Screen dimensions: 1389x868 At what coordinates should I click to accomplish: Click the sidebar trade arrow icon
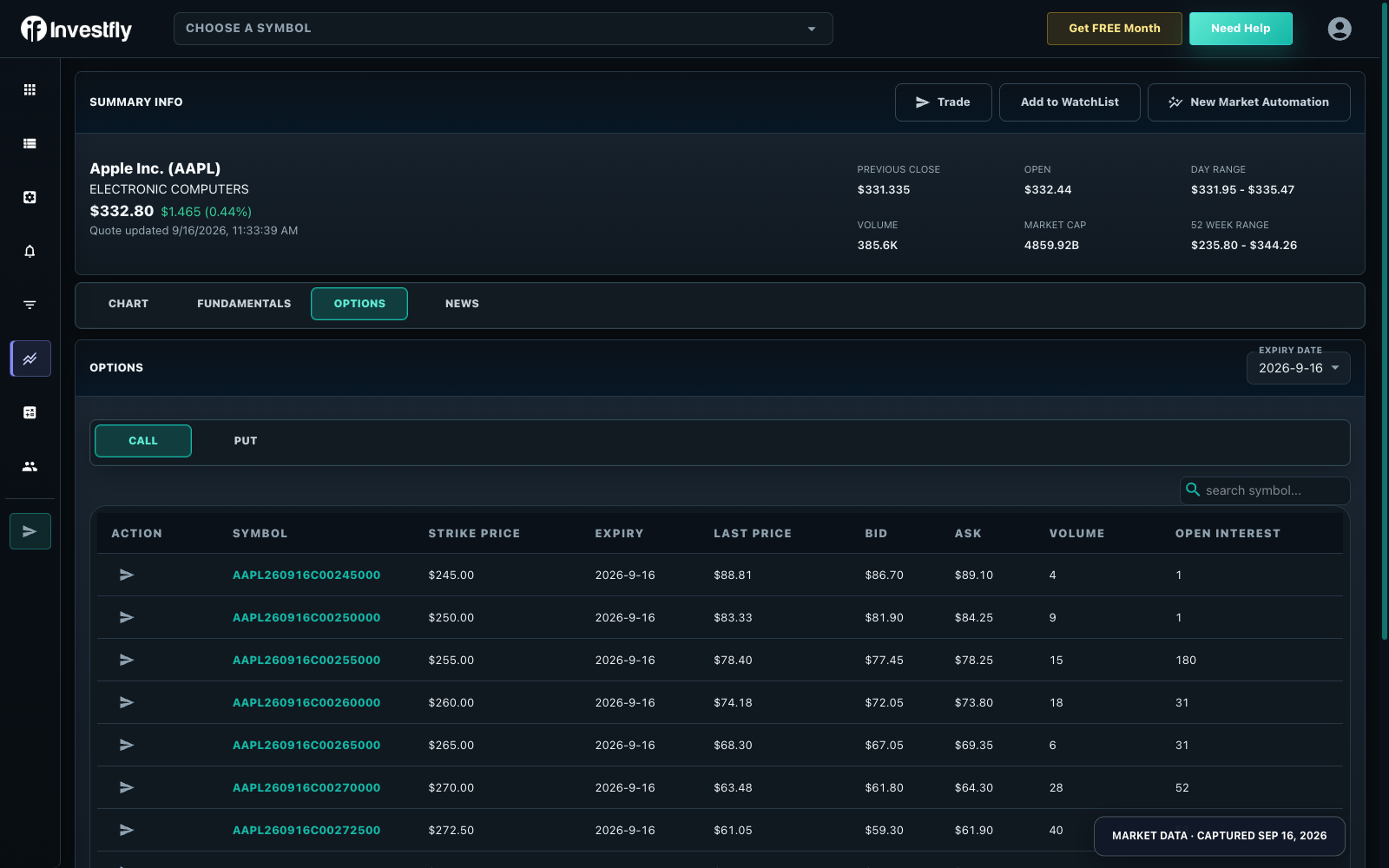30,531
